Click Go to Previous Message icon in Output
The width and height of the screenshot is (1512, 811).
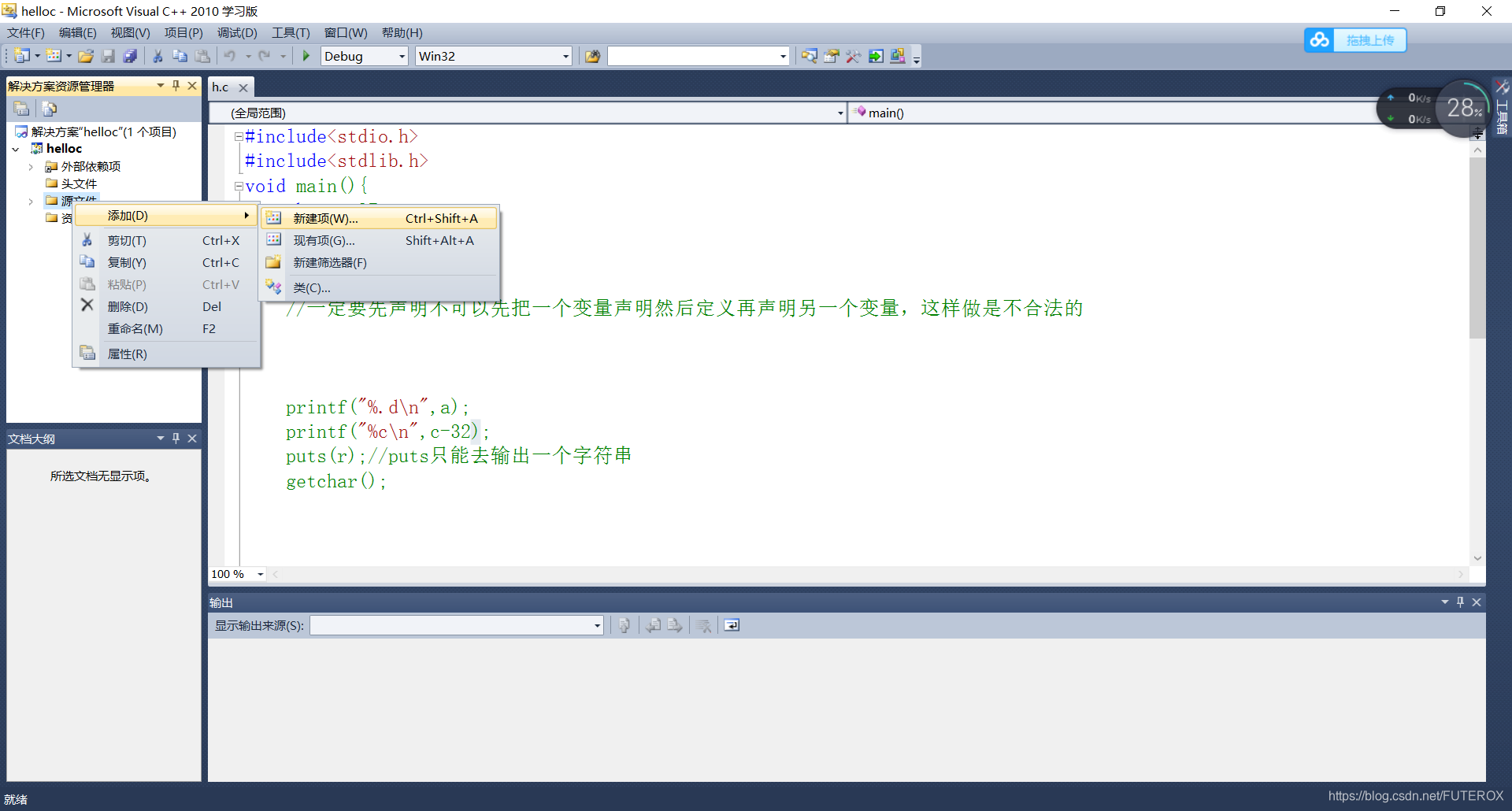point(653,625)
